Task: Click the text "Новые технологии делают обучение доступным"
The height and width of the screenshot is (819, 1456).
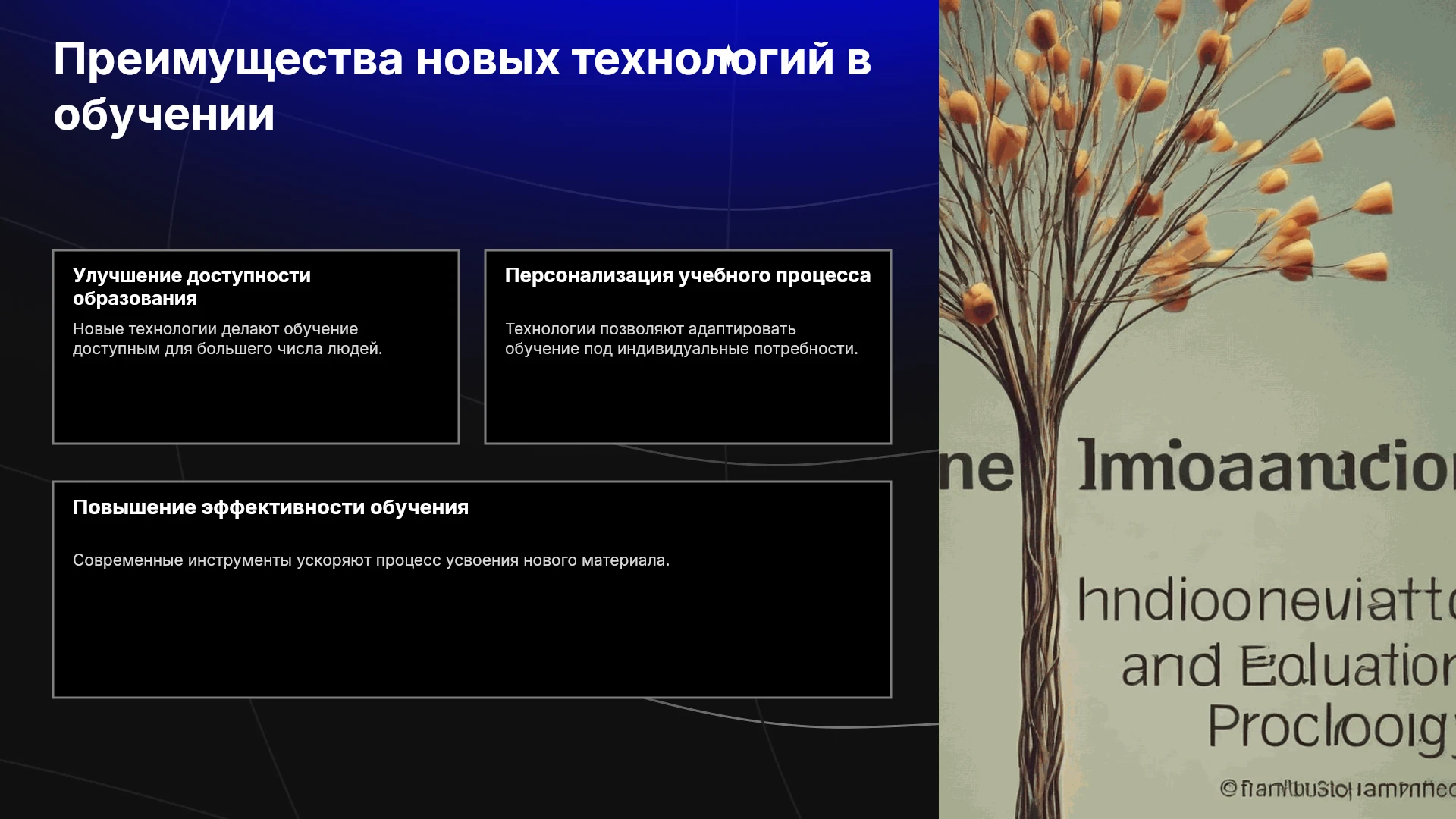Action: coord(227,339)
